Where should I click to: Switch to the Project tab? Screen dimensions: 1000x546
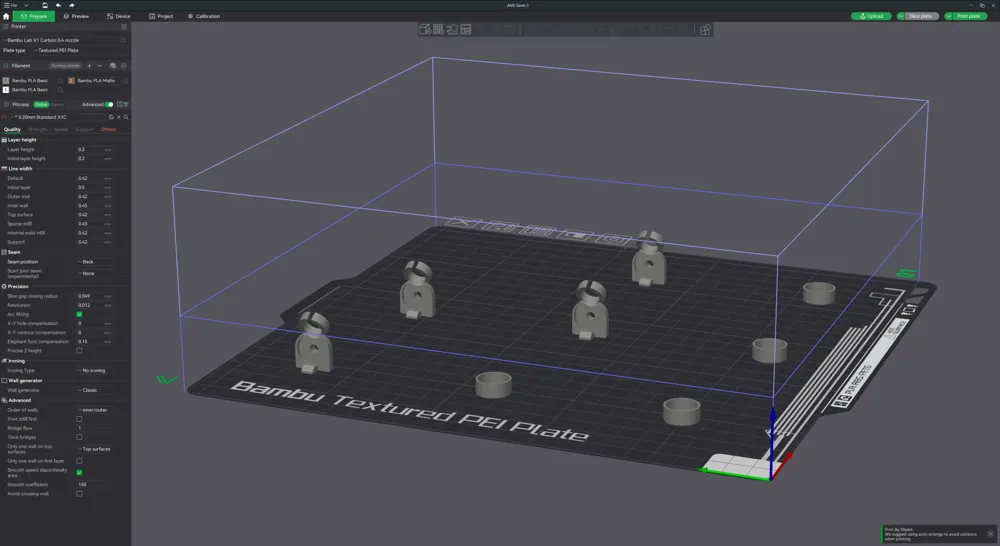coord(161,16)
